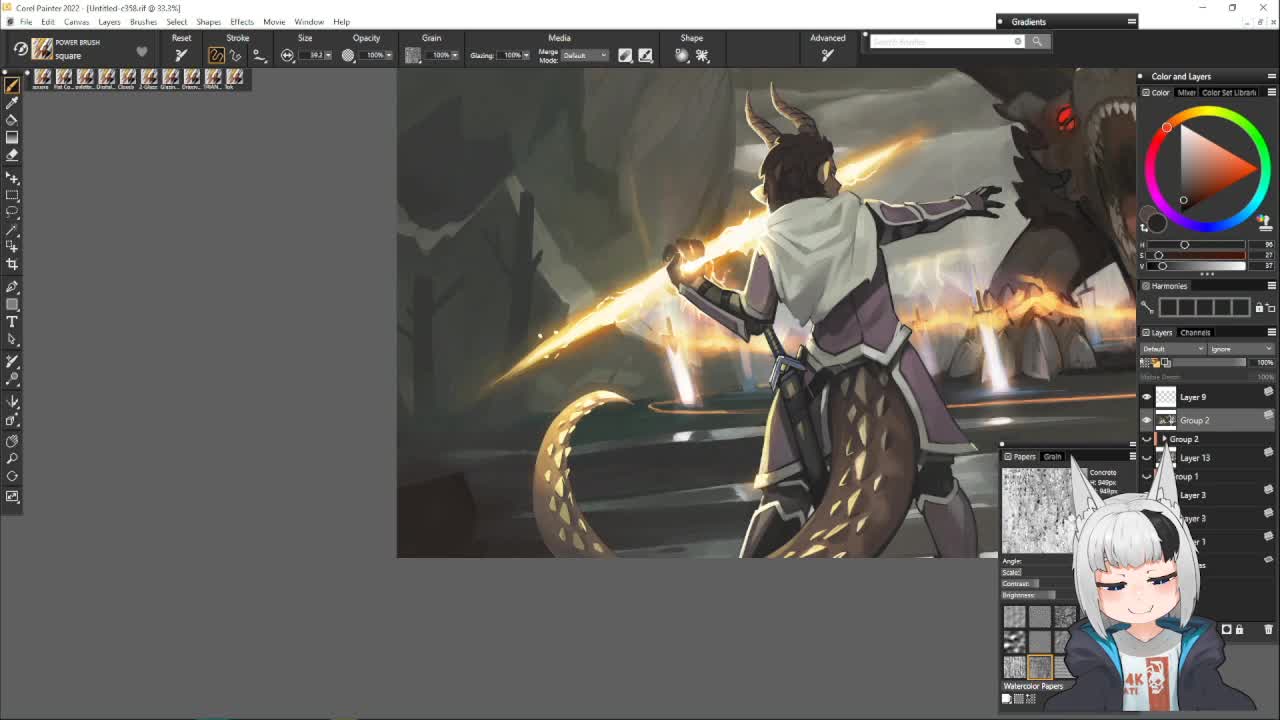
Task: Open Advanced Brush Controls icon
Action: 827,56
